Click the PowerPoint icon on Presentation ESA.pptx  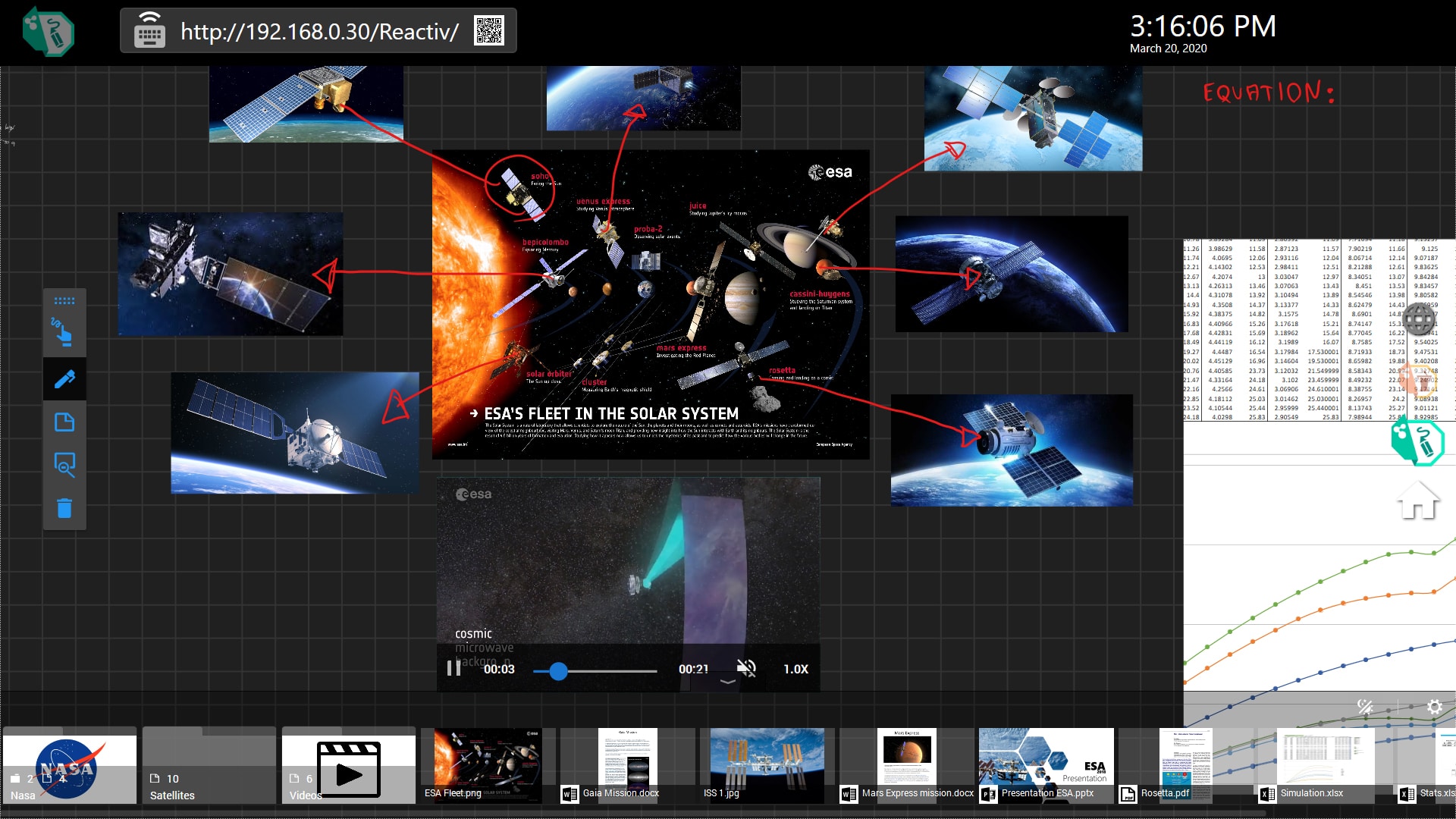pyautogui.click(x=988, y=794)
